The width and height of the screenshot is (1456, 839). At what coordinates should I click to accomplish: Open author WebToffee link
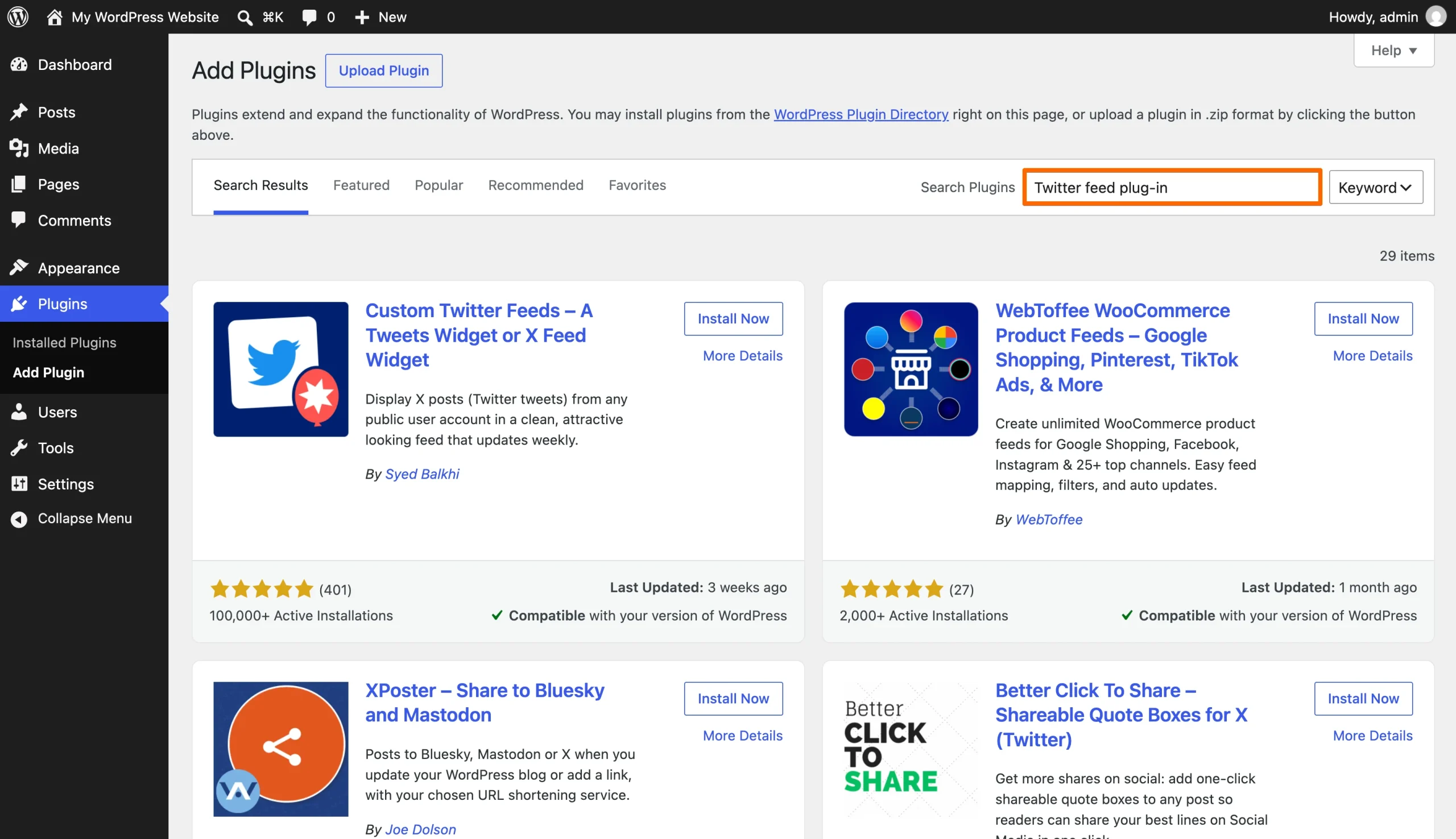[1048, 519]
